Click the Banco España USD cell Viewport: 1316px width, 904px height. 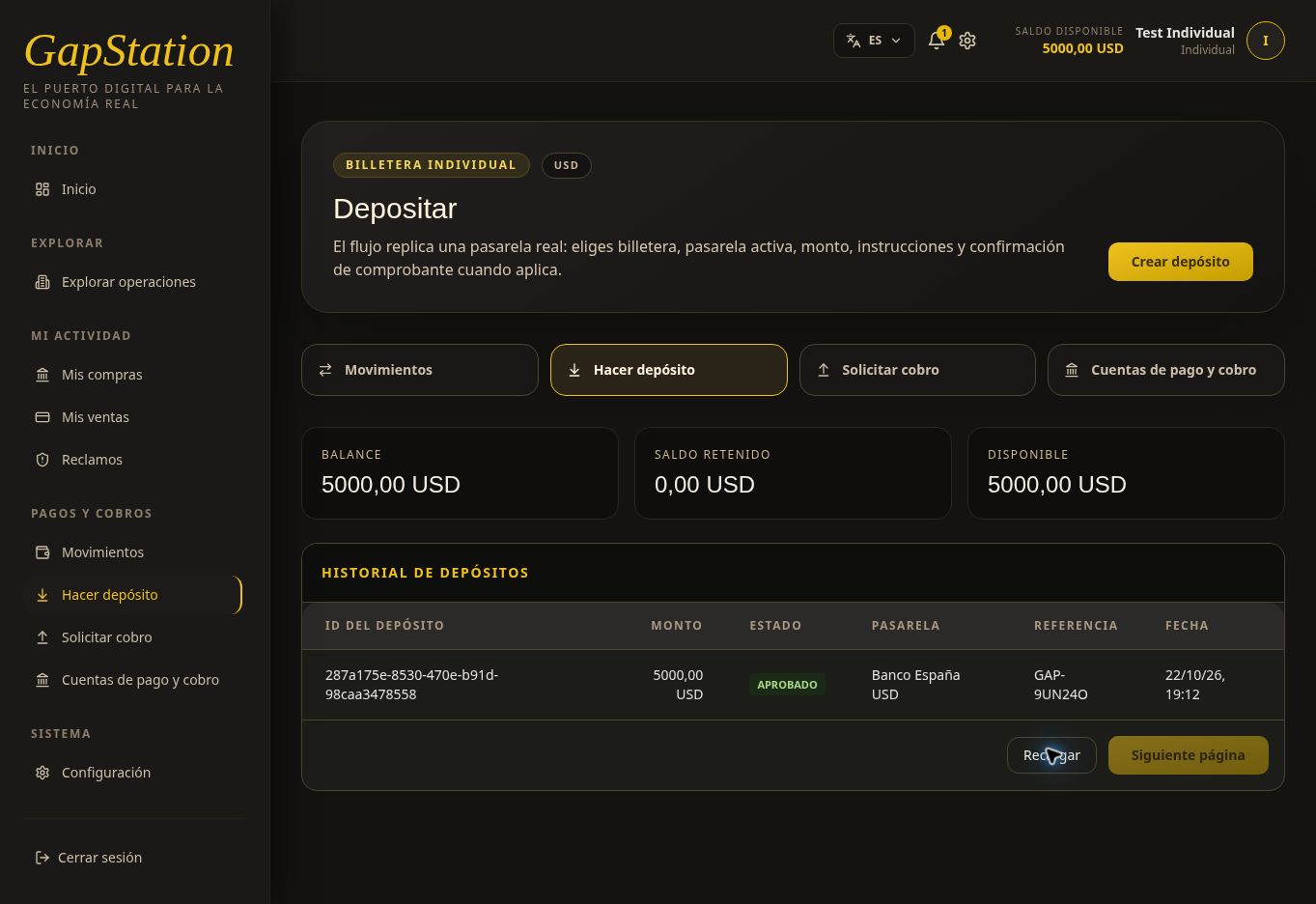(915, 685)
